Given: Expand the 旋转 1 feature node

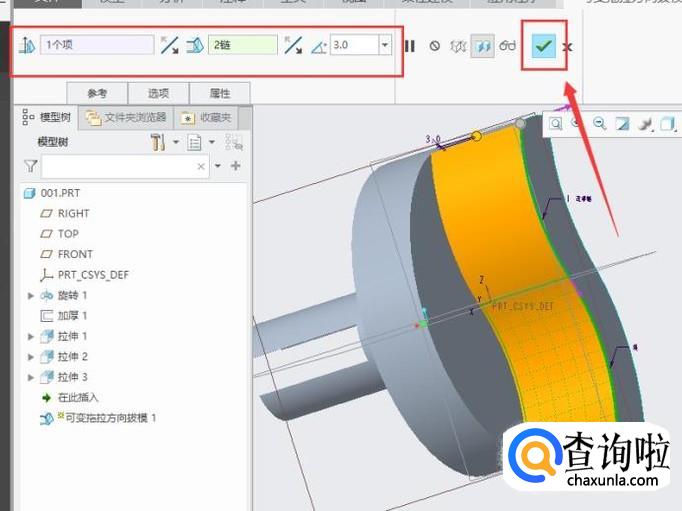Looking at the screenshot, I should coord(30,296).
